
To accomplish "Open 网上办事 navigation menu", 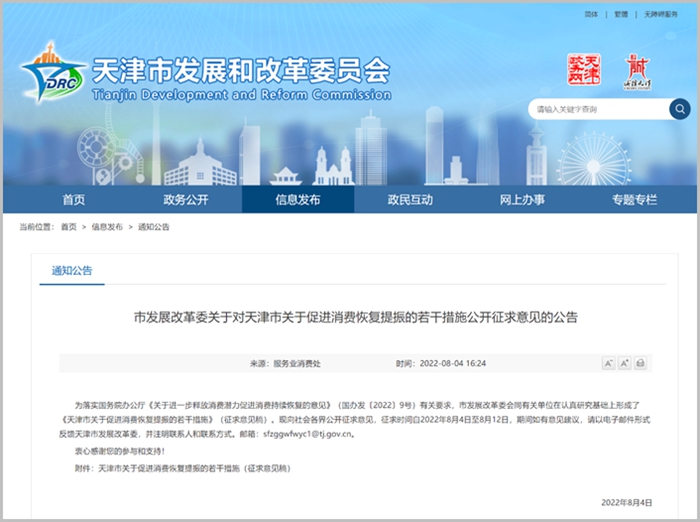I will click(x=522, y=200).
